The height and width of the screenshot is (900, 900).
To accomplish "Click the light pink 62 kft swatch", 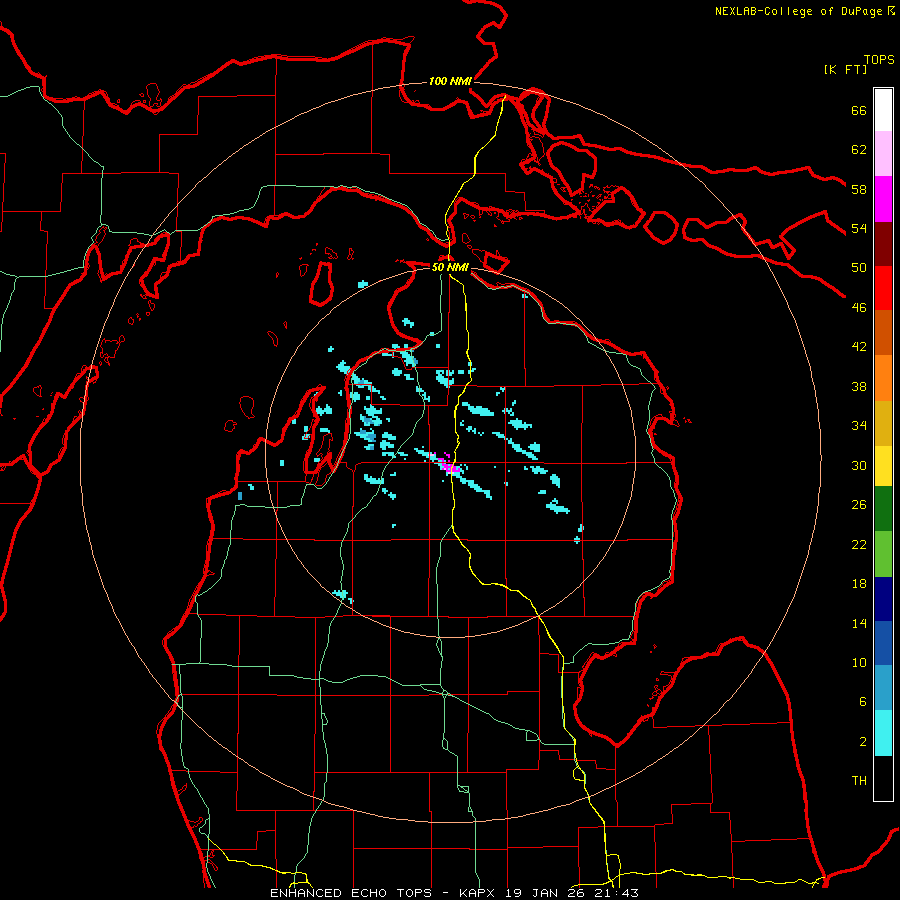I will pyautogui.click(x=883, y=154).
